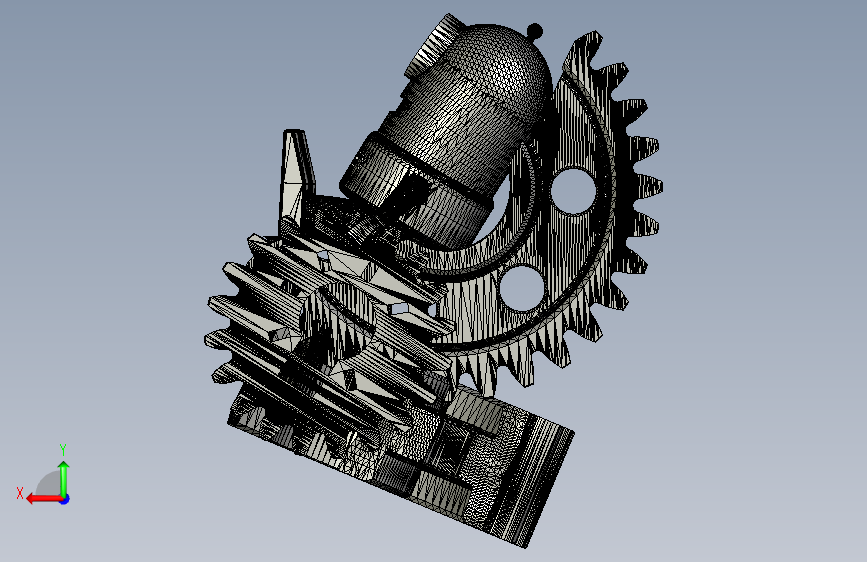
Task: Click the lower round hole in the large gear
Action: pyautogui.click(x=522, y=288)
